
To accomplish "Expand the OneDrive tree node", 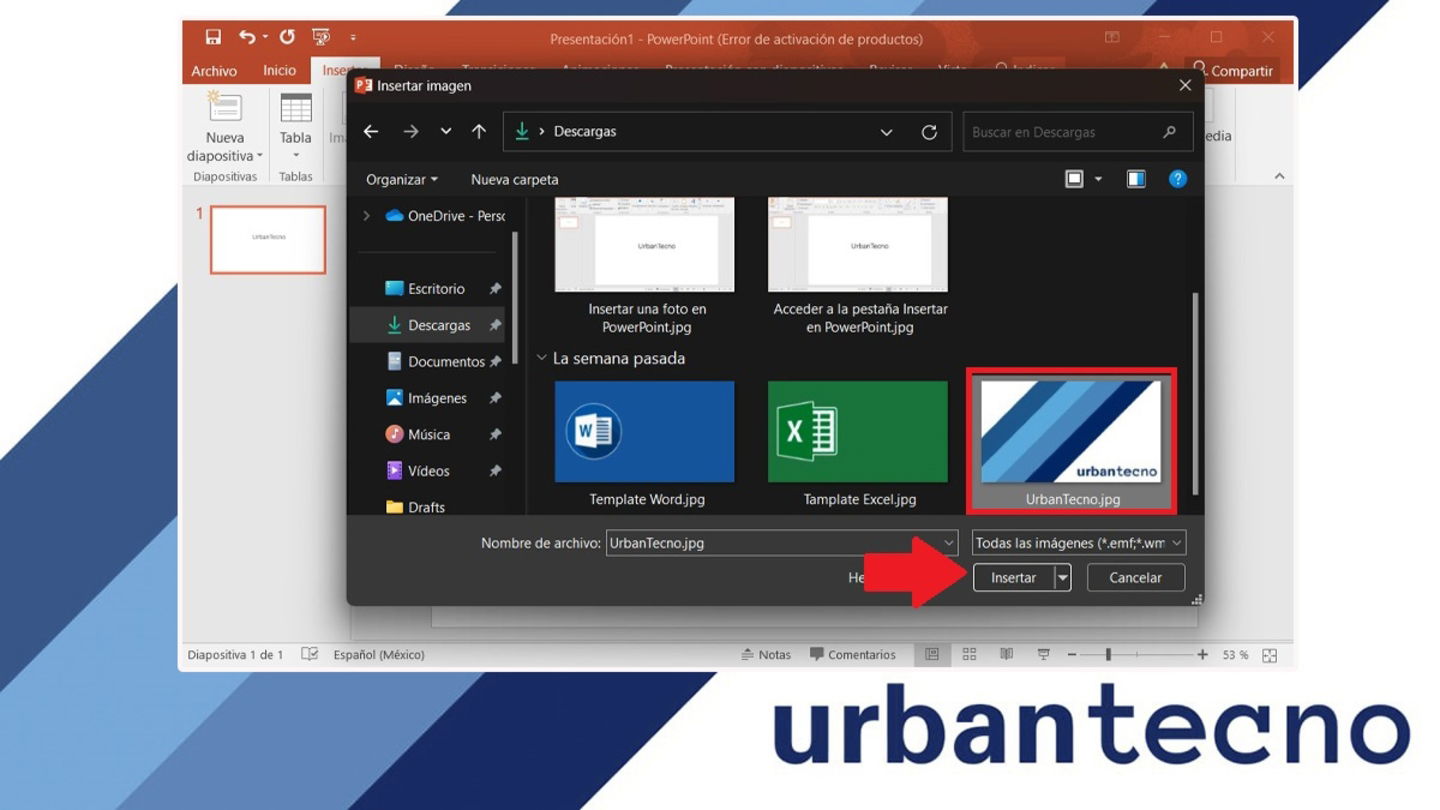I will (x=366, y=215).
